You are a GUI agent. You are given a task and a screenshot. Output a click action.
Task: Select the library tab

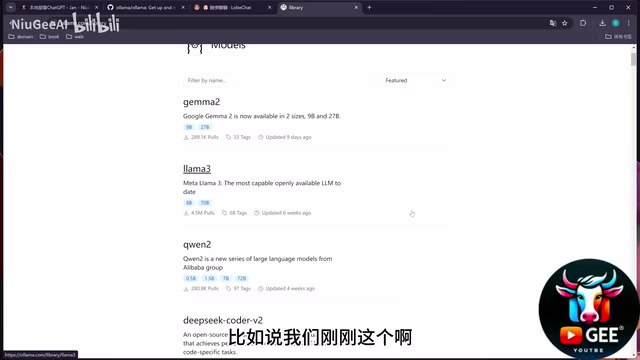coord(318,7)
